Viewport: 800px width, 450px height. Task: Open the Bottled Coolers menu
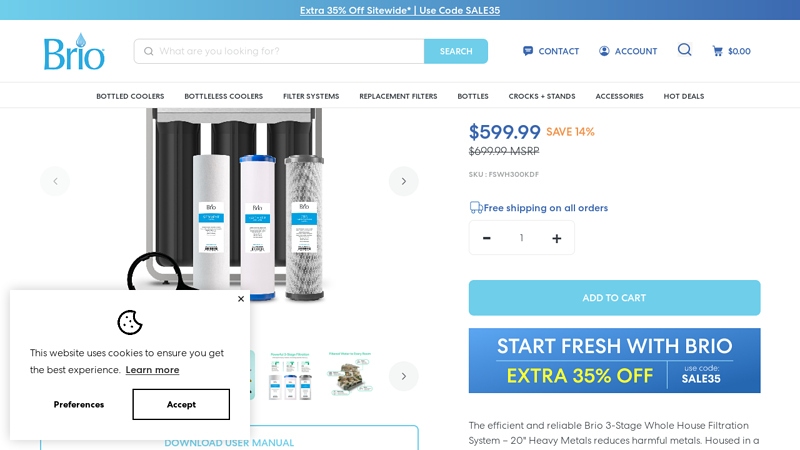coord(130,96)
